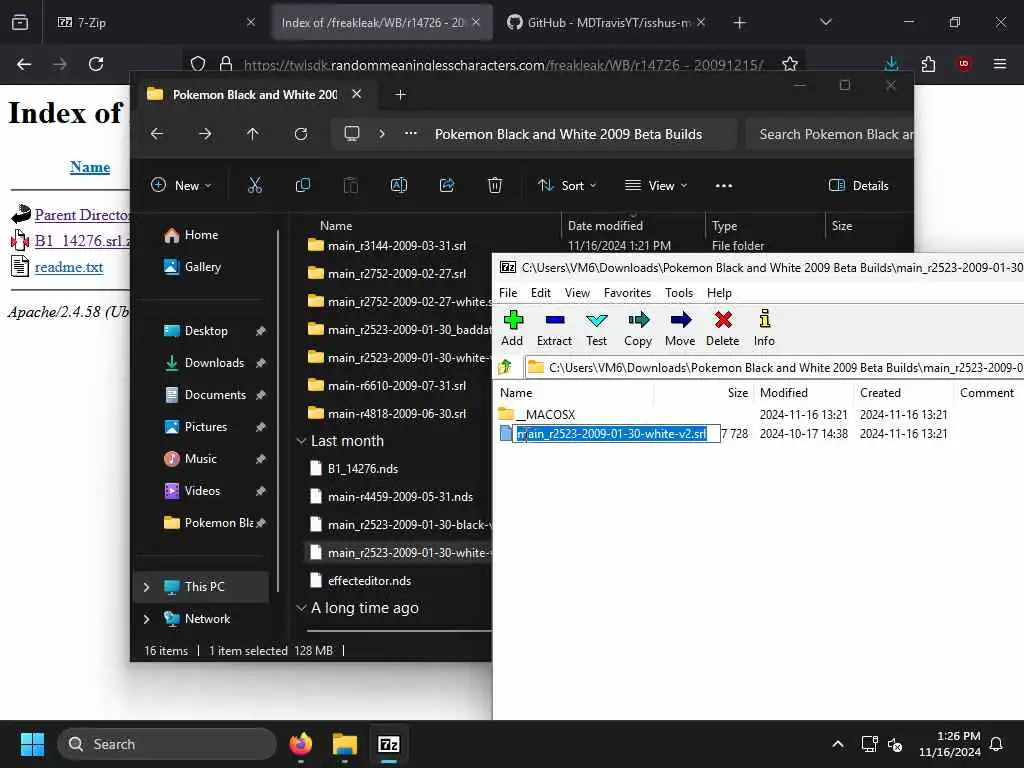
Task: Click the Delete trash icon in File Explorer
Action: (495, 185)
